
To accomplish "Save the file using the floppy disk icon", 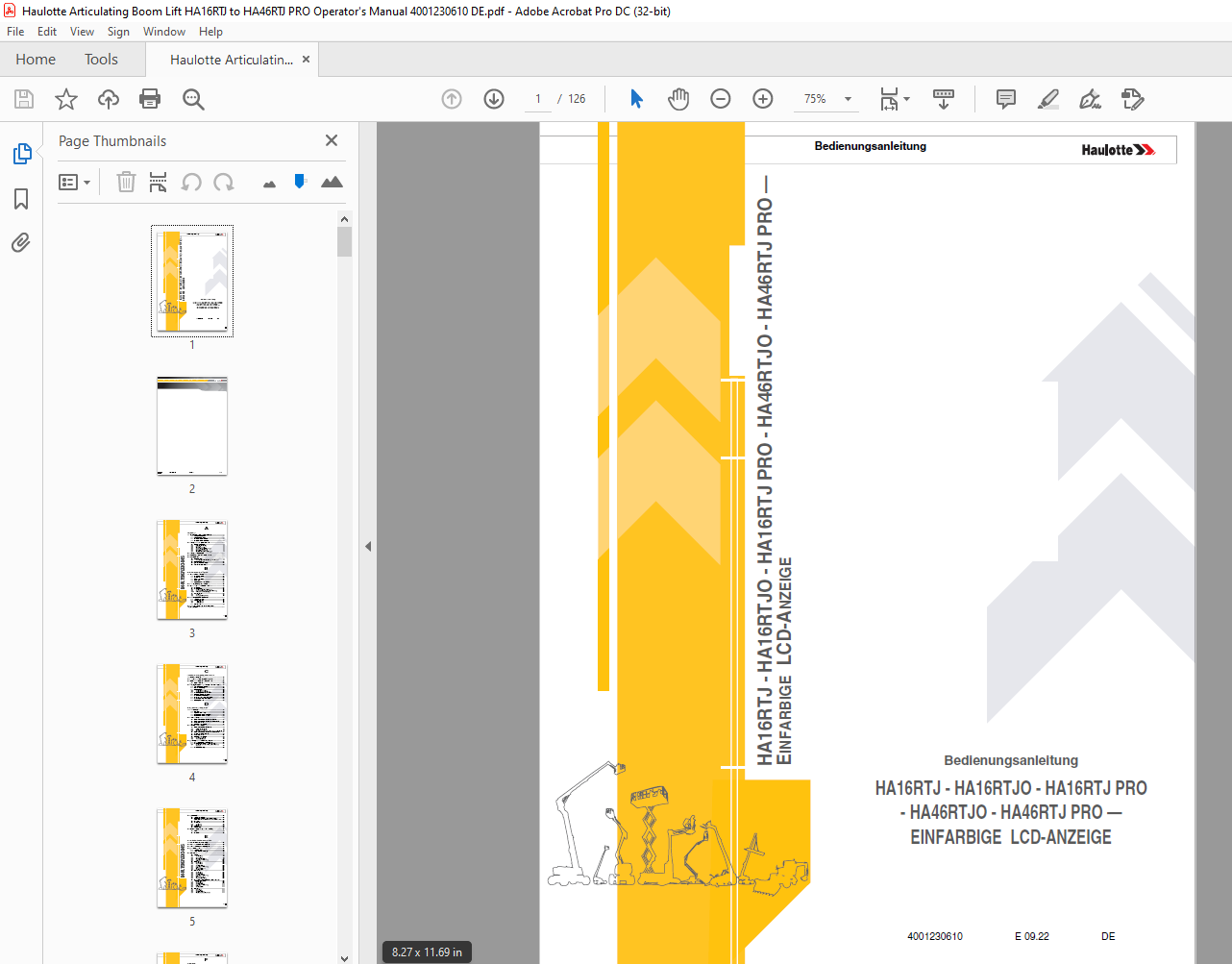I will 24,99.
